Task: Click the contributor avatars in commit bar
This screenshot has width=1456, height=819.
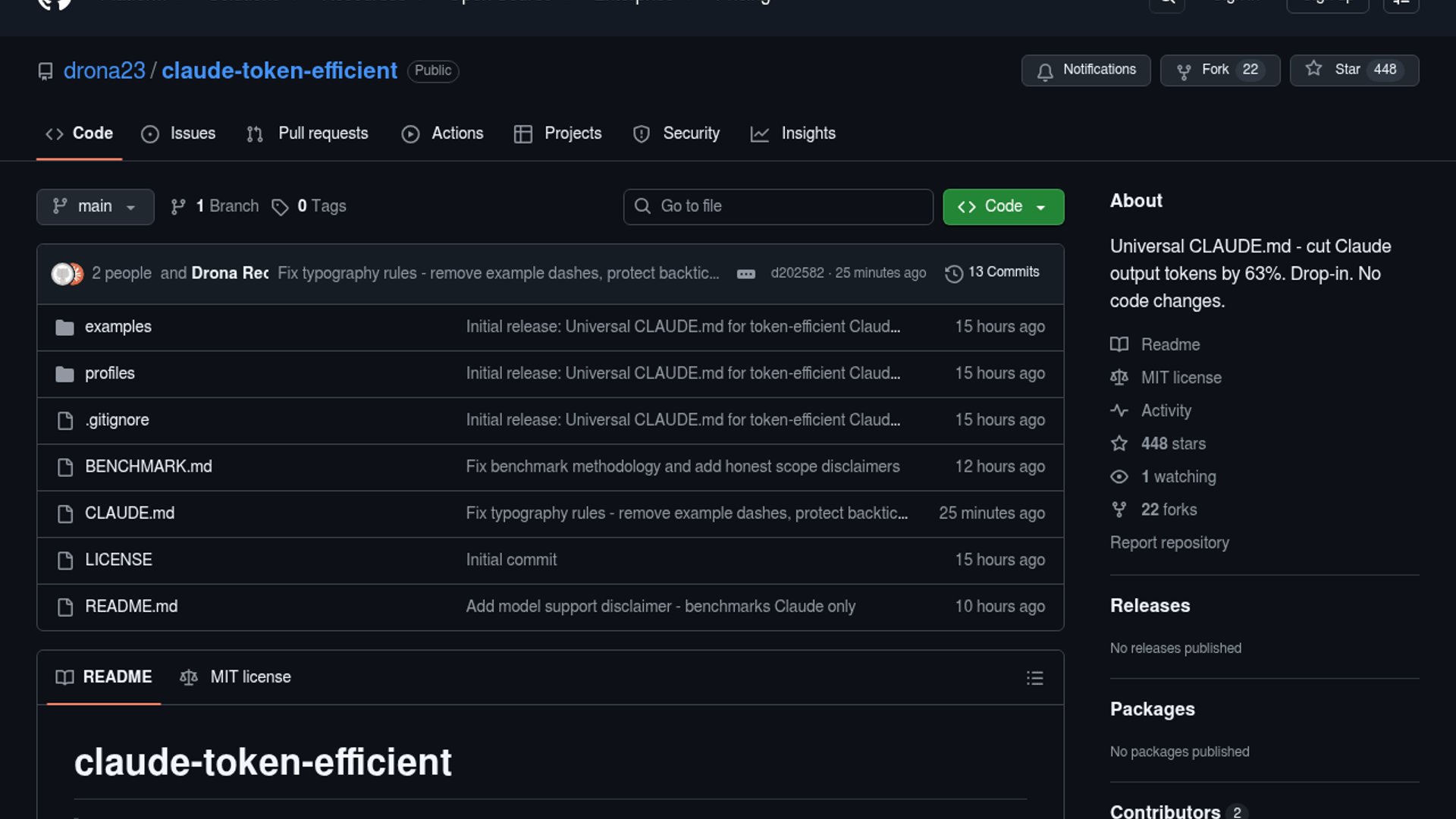Action: pyautogui.click(x=67, y=273)
